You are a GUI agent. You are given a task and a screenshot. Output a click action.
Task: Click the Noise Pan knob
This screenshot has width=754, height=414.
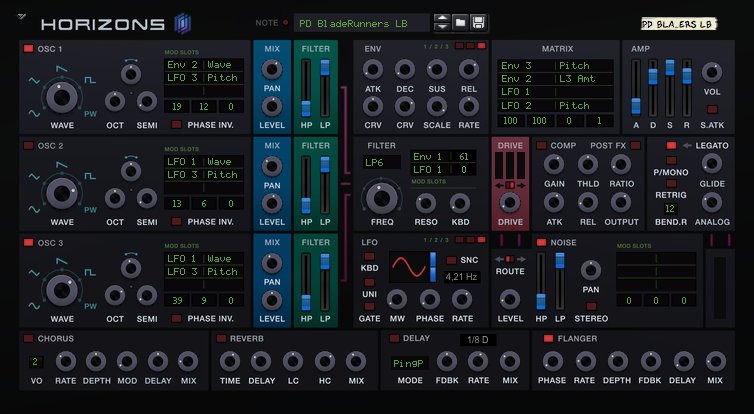[591, 271]
